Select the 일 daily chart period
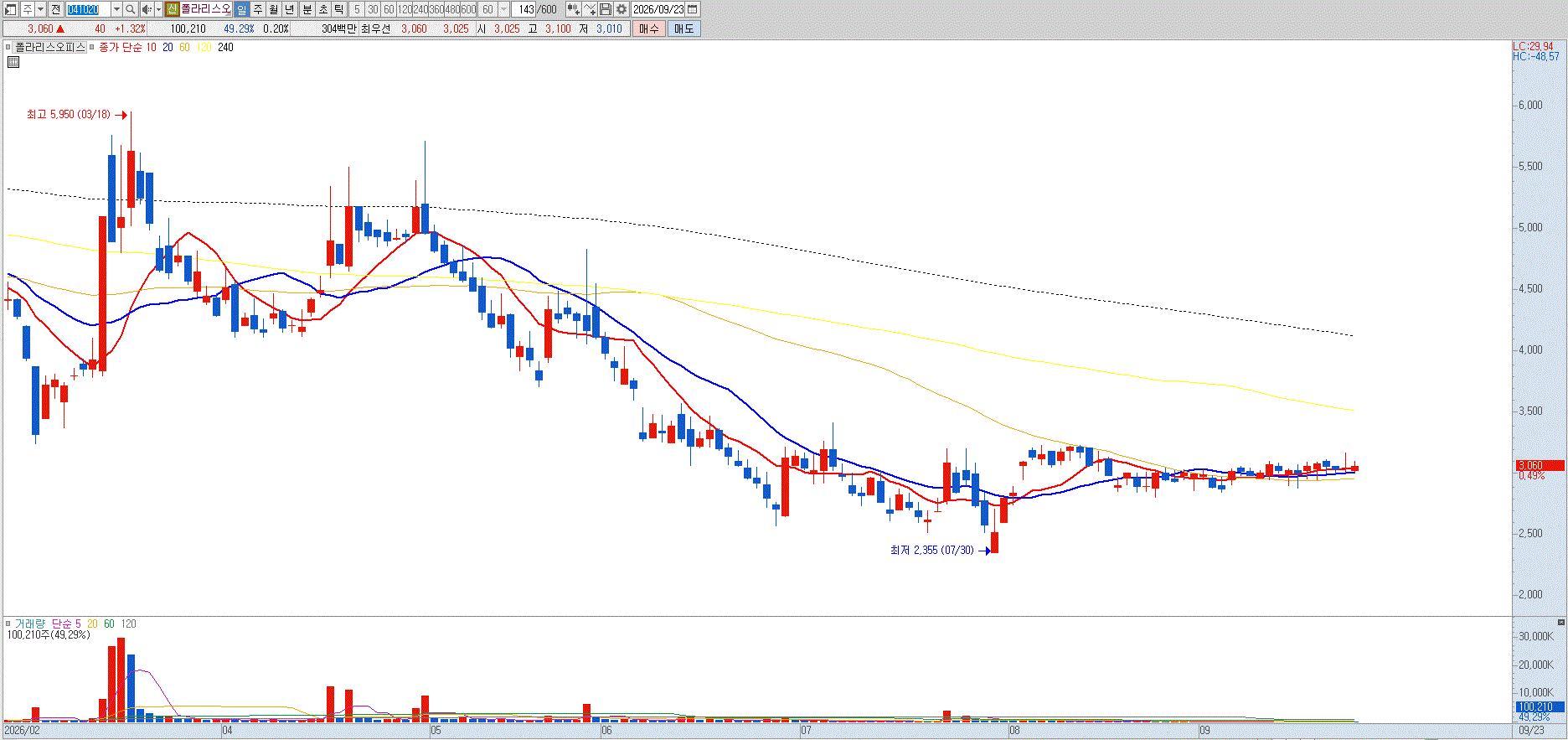The width and height of the screenshot is (1568, 740). pyautogui.click(x=241, y=9)
